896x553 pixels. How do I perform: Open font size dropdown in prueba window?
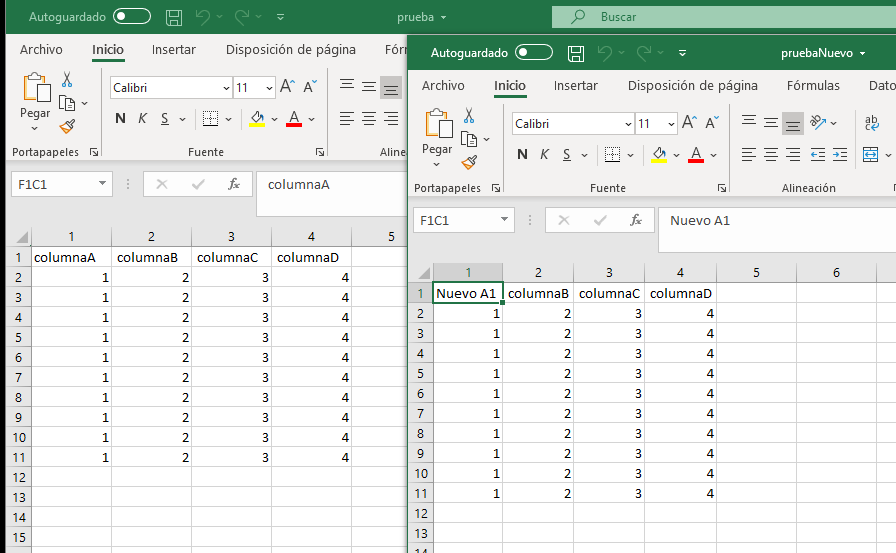(x=268, y=88)
